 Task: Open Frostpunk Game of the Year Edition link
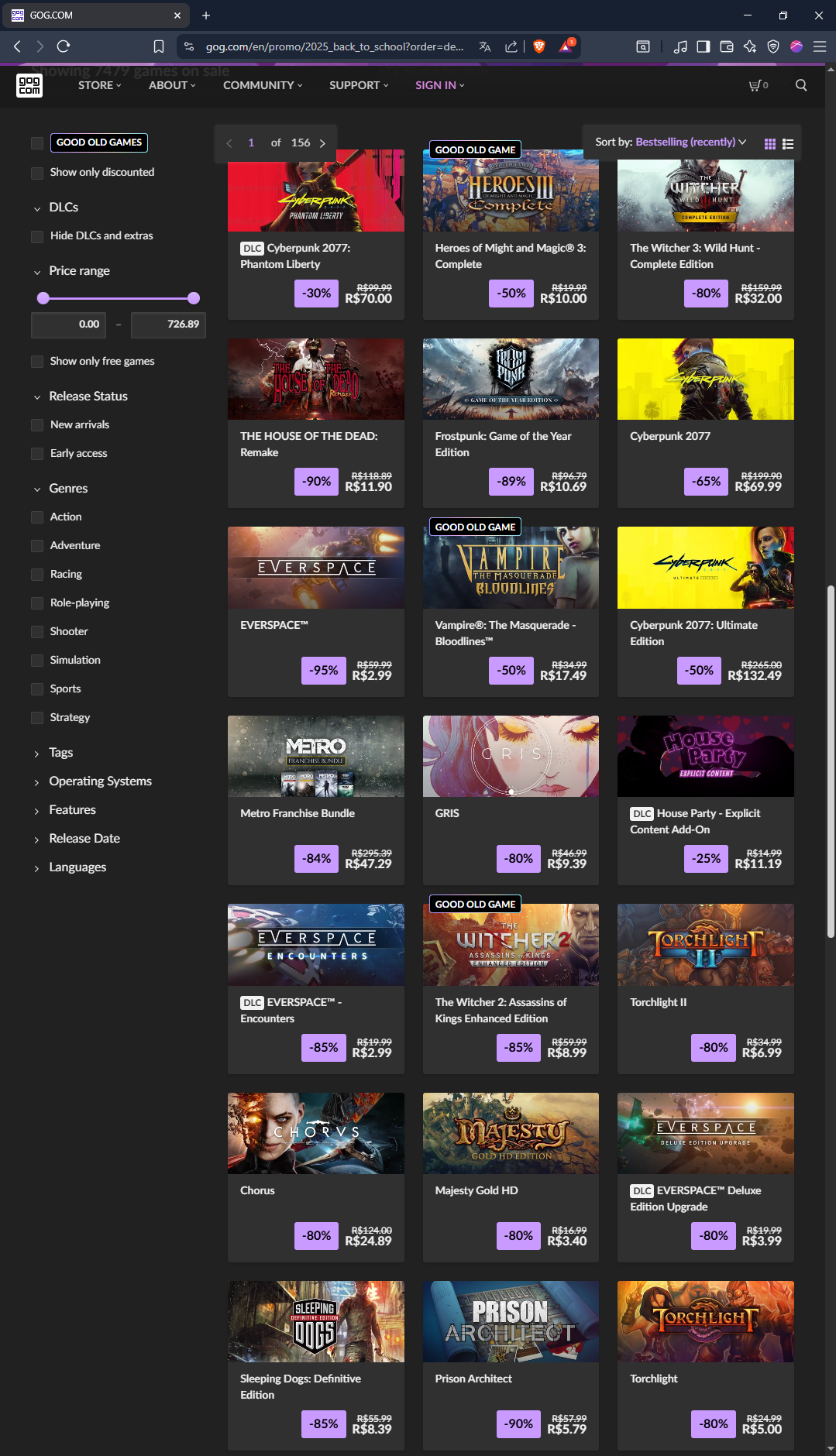(504, 445)
